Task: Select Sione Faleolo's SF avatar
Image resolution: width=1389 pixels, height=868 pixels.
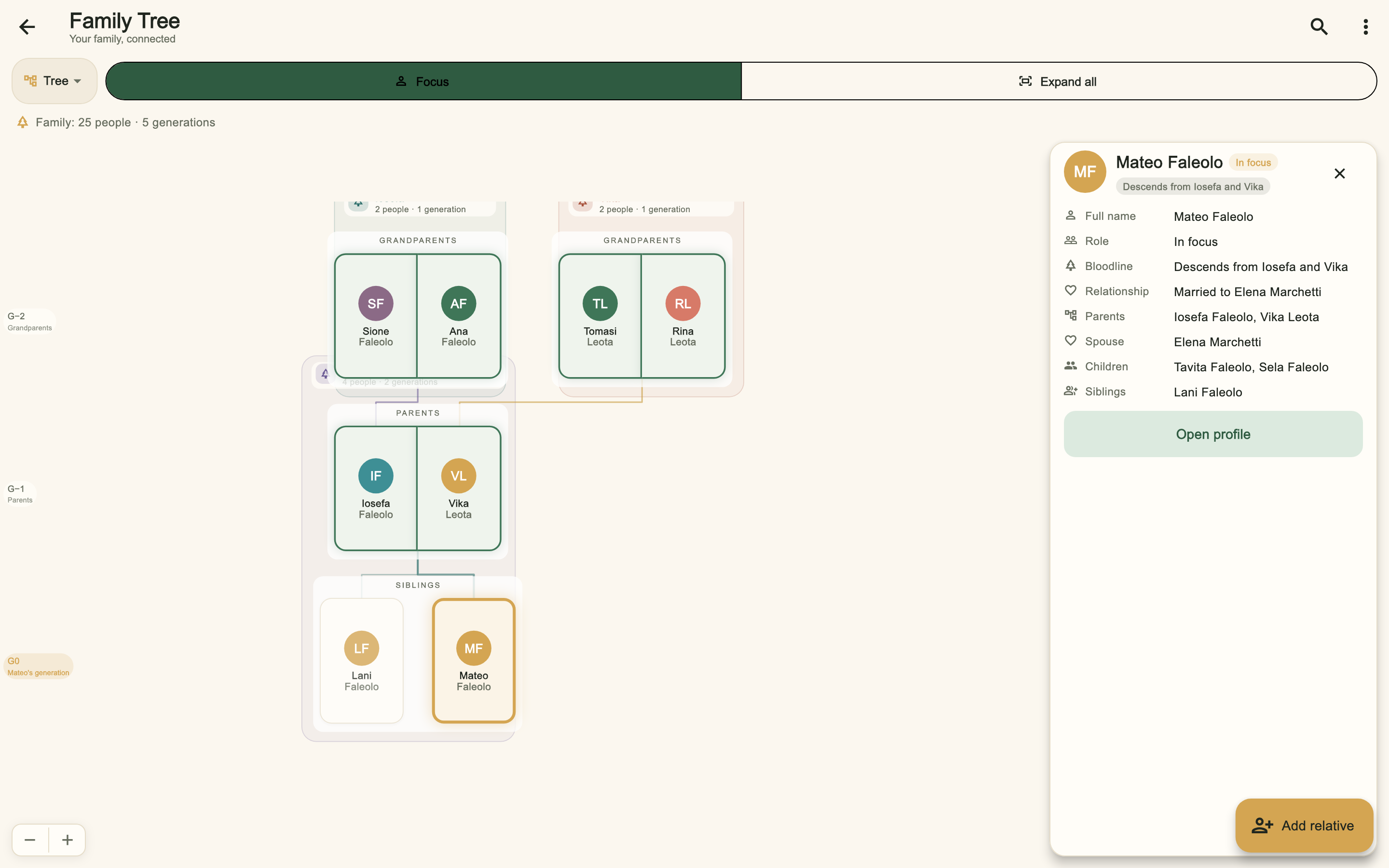Action: point(375,304)
